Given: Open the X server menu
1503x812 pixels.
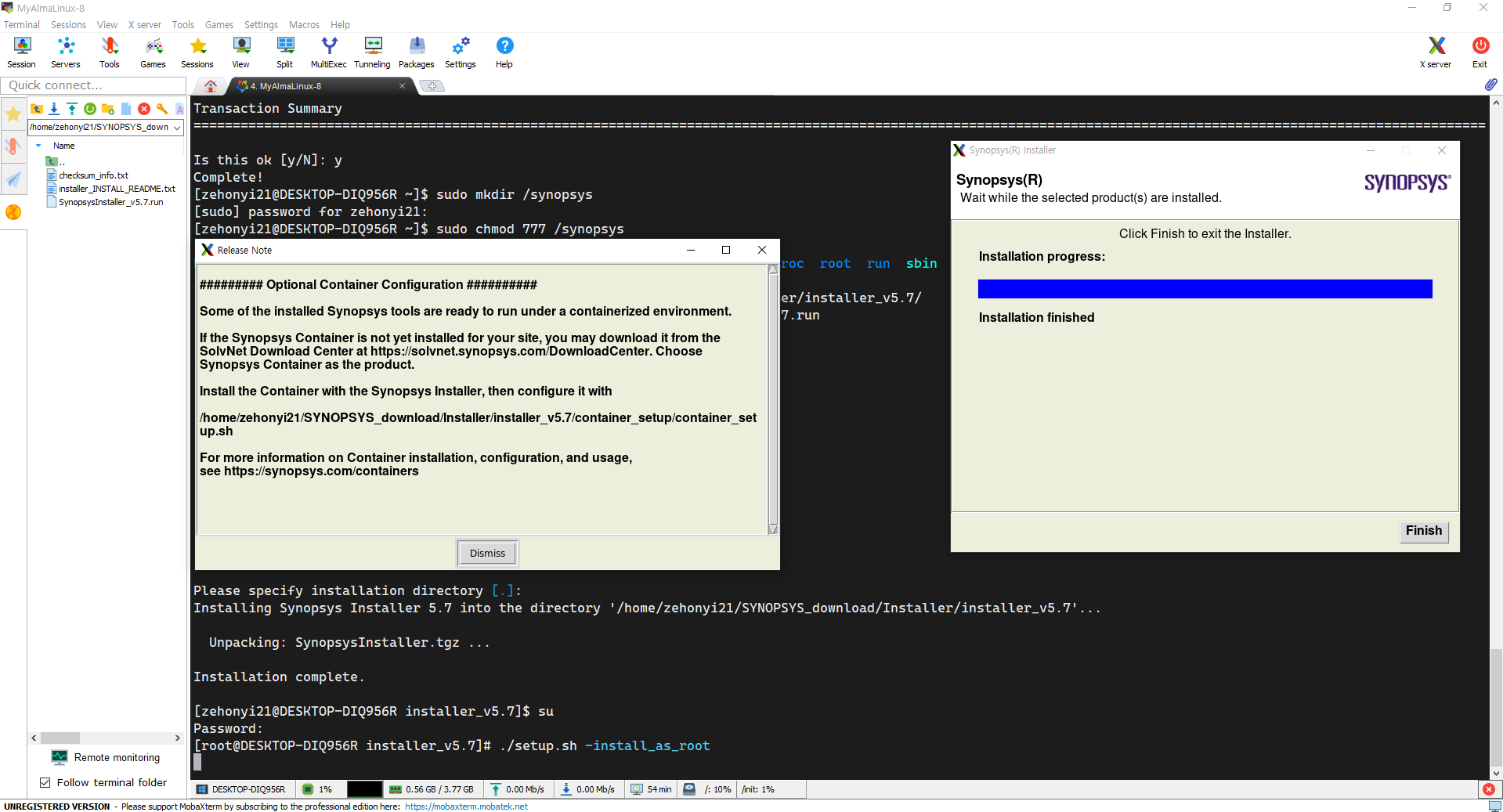Looking at the screenshot, I should coord(145,25).
